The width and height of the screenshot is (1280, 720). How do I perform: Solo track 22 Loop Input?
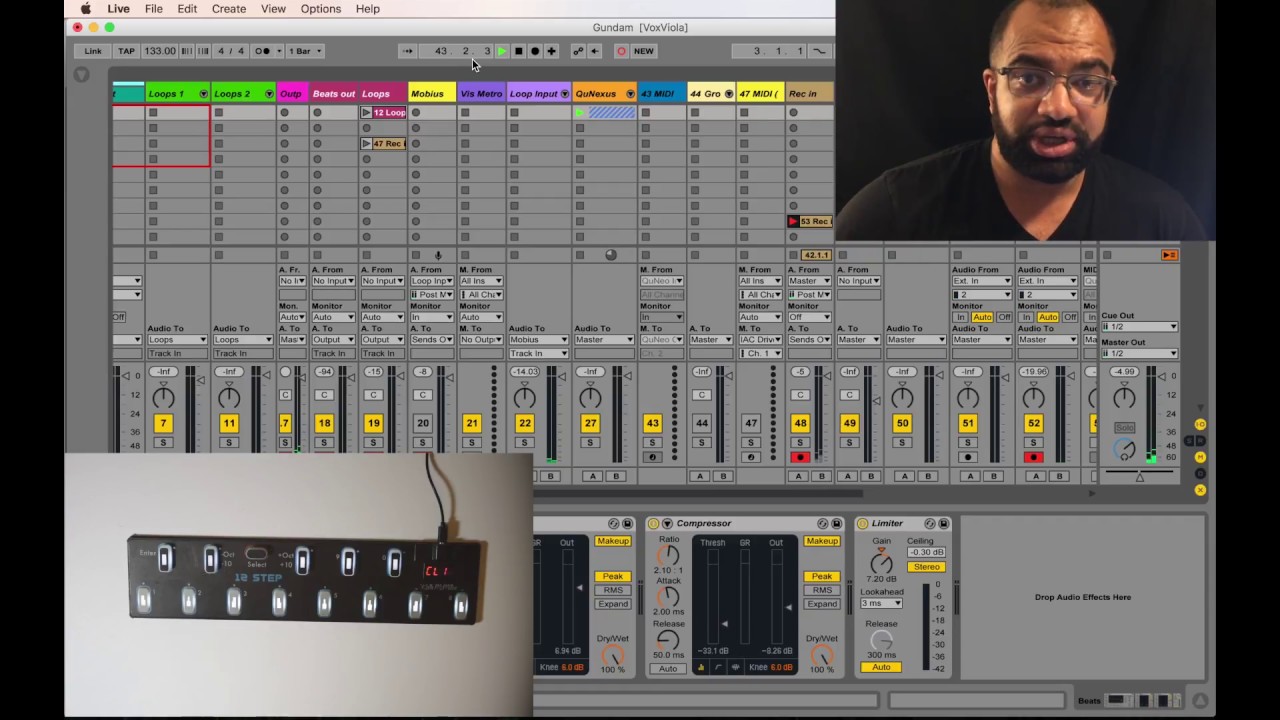[x=524, y=442]
